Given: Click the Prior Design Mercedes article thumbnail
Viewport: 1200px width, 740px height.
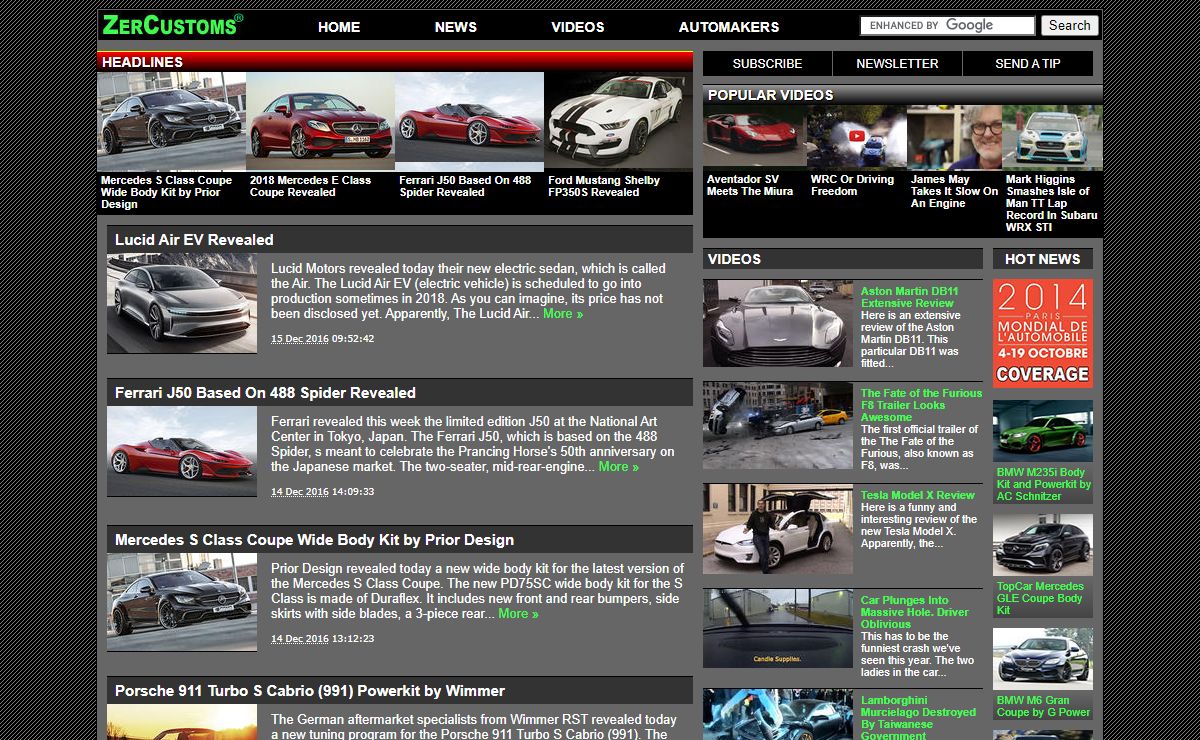Looking at the screenshot, I should tap(182, 602).
